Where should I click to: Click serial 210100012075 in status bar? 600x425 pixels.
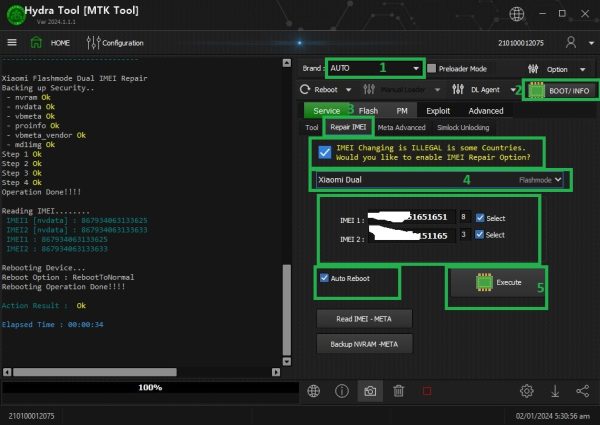click(31, 416)
